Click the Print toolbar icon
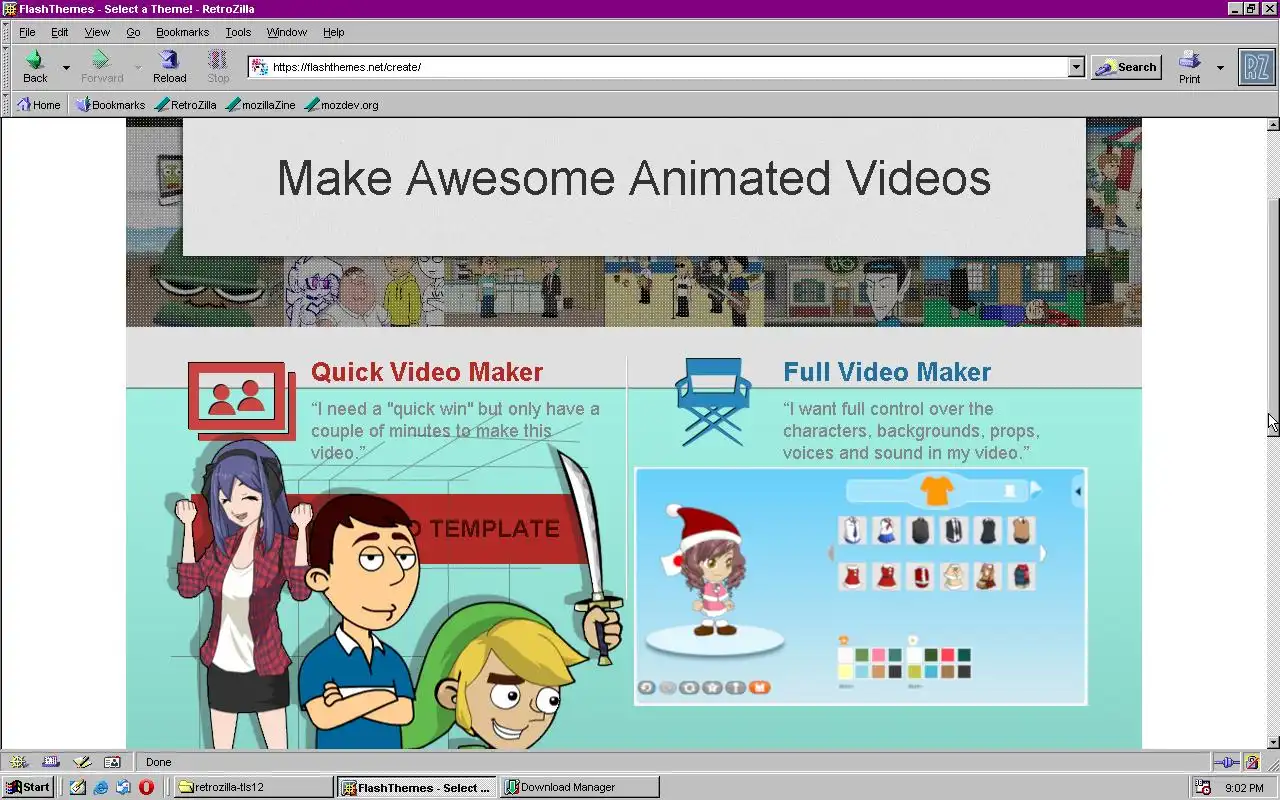Image resolution: width=1280 pixels, height=800 pixels. tap(1189, 60)
